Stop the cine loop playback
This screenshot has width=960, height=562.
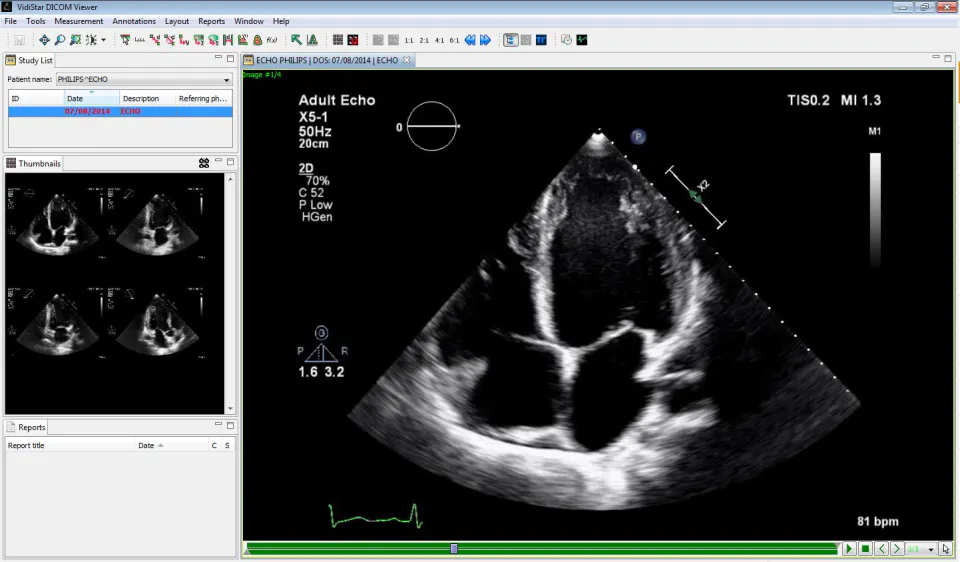(865, 549)
